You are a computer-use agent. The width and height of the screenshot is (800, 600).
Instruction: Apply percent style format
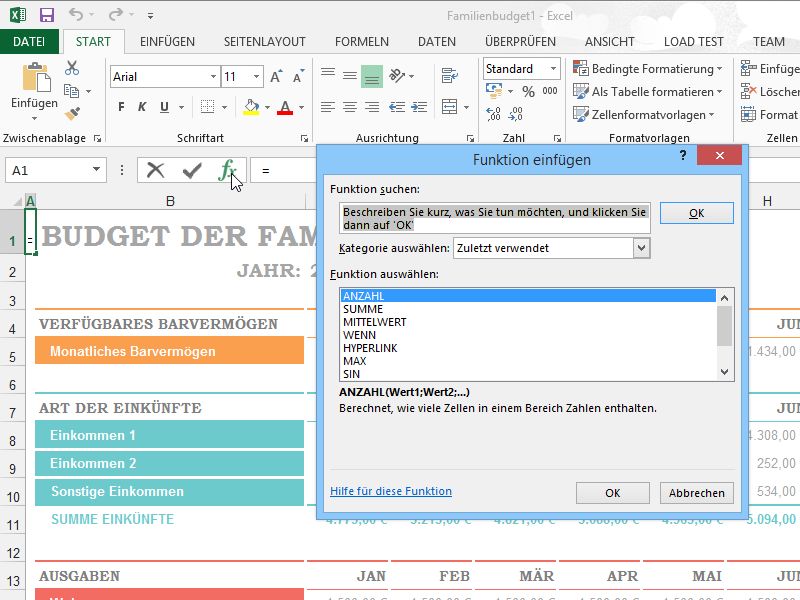pos(529,91)
